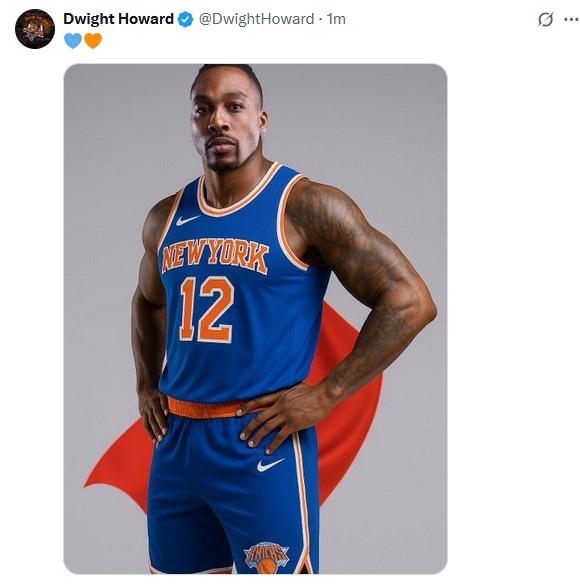Open the @DwightHoward handle link
Viewport: 580px width, 584px height.
[256, 19]
